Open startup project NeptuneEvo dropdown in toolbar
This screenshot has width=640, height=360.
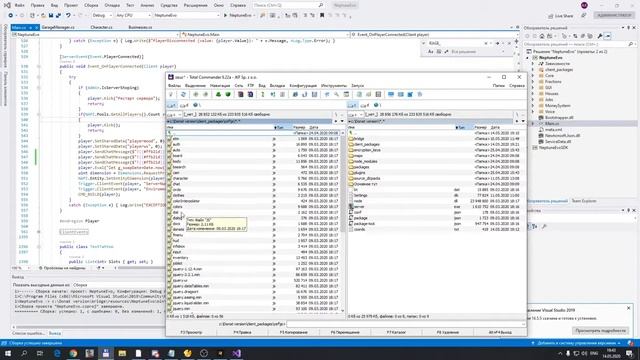click(x=187, y=15)
